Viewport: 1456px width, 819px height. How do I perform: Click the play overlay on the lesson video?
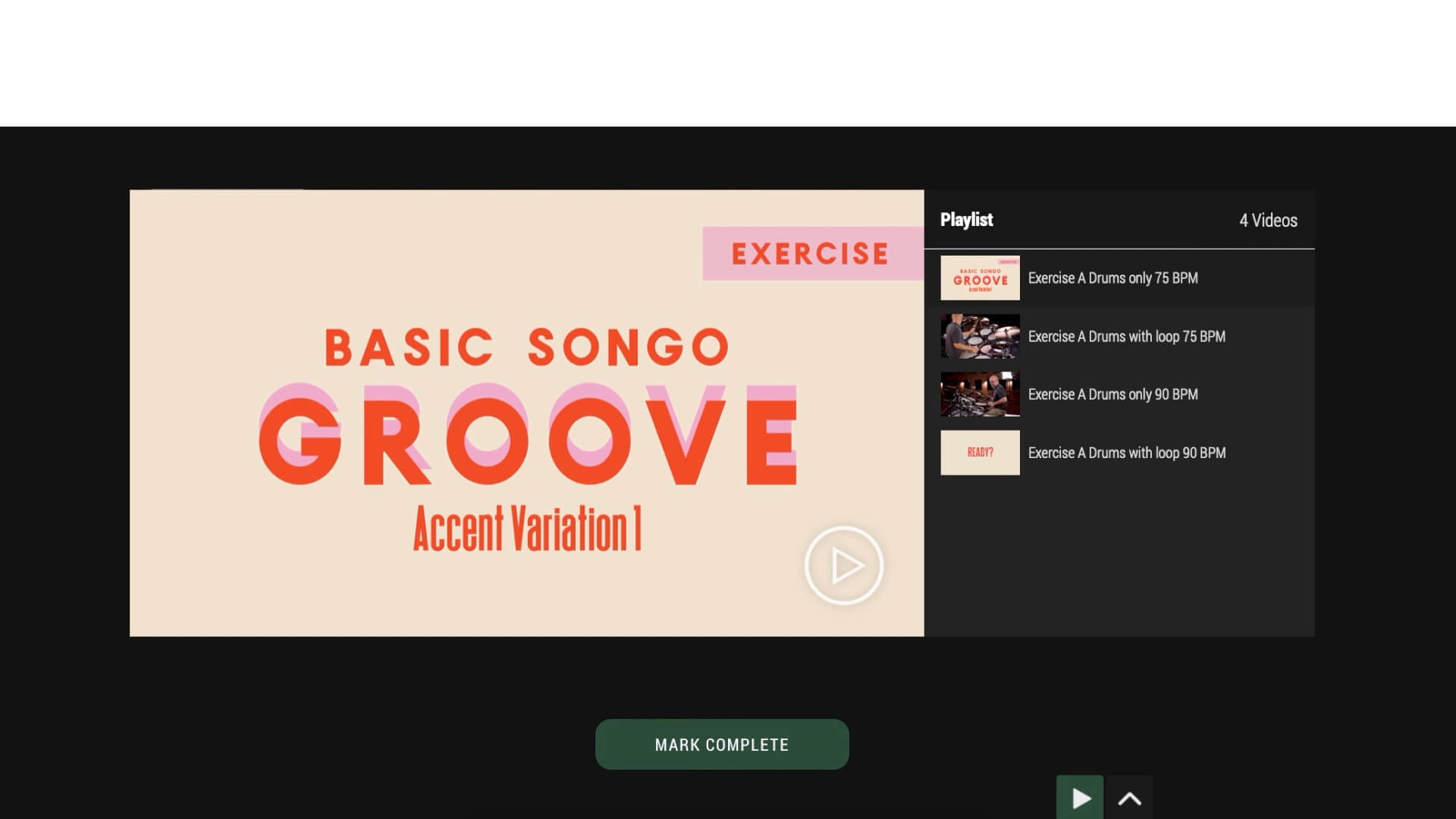click(843, 565)
